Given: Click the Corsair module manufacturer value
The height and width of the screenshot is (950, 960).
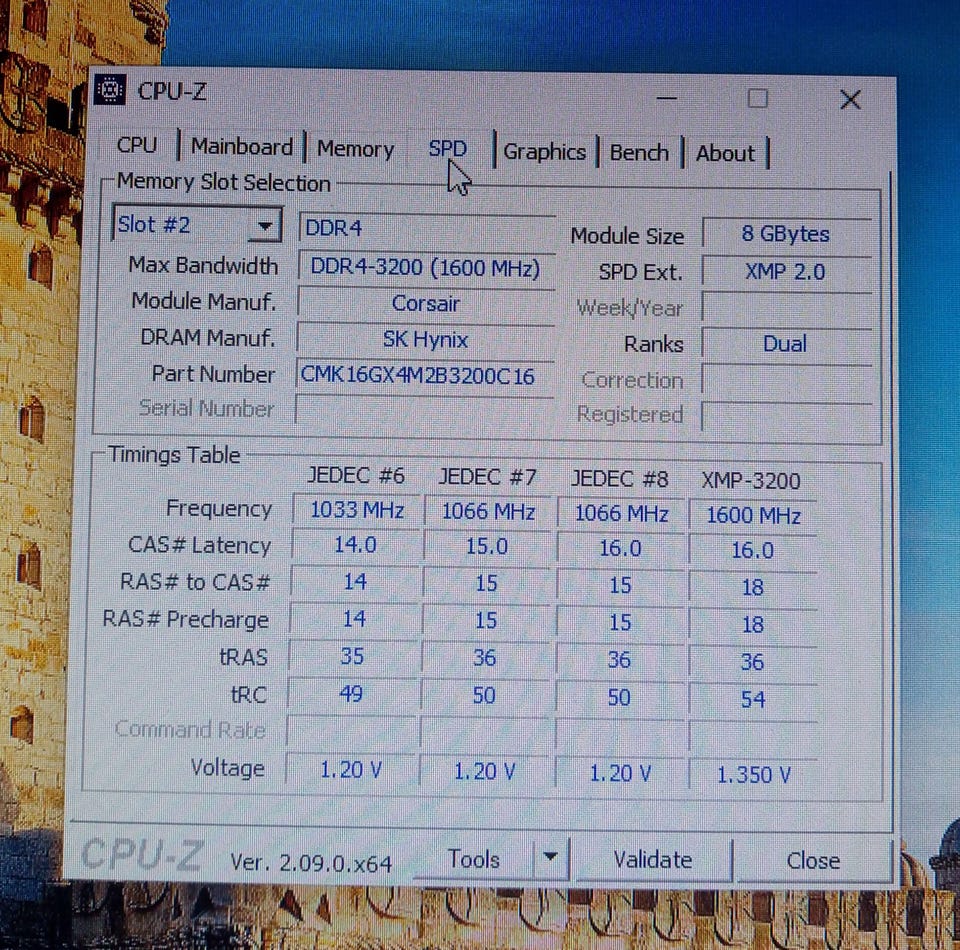Looking at the screenshot, I should [x=426, y=304].
